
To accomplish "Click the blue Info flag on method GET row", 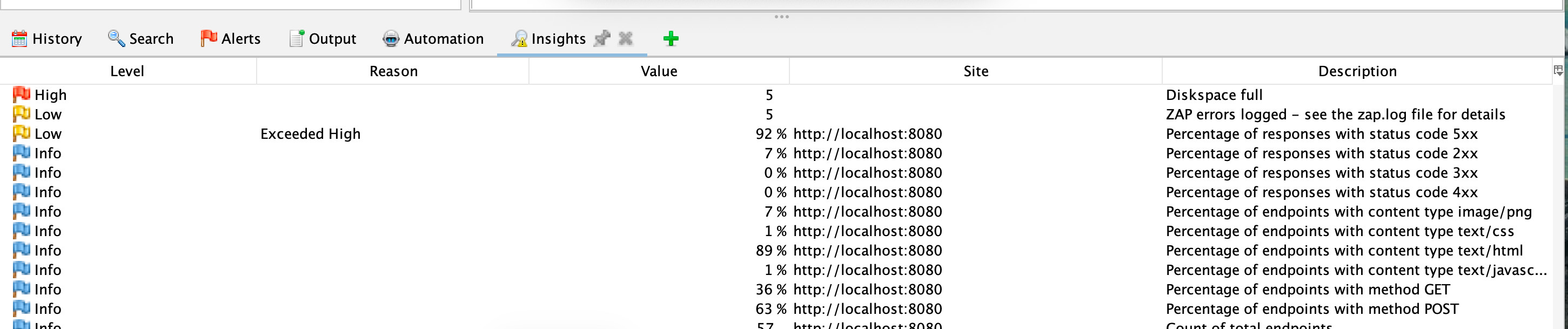I will [x=21, y=290].
